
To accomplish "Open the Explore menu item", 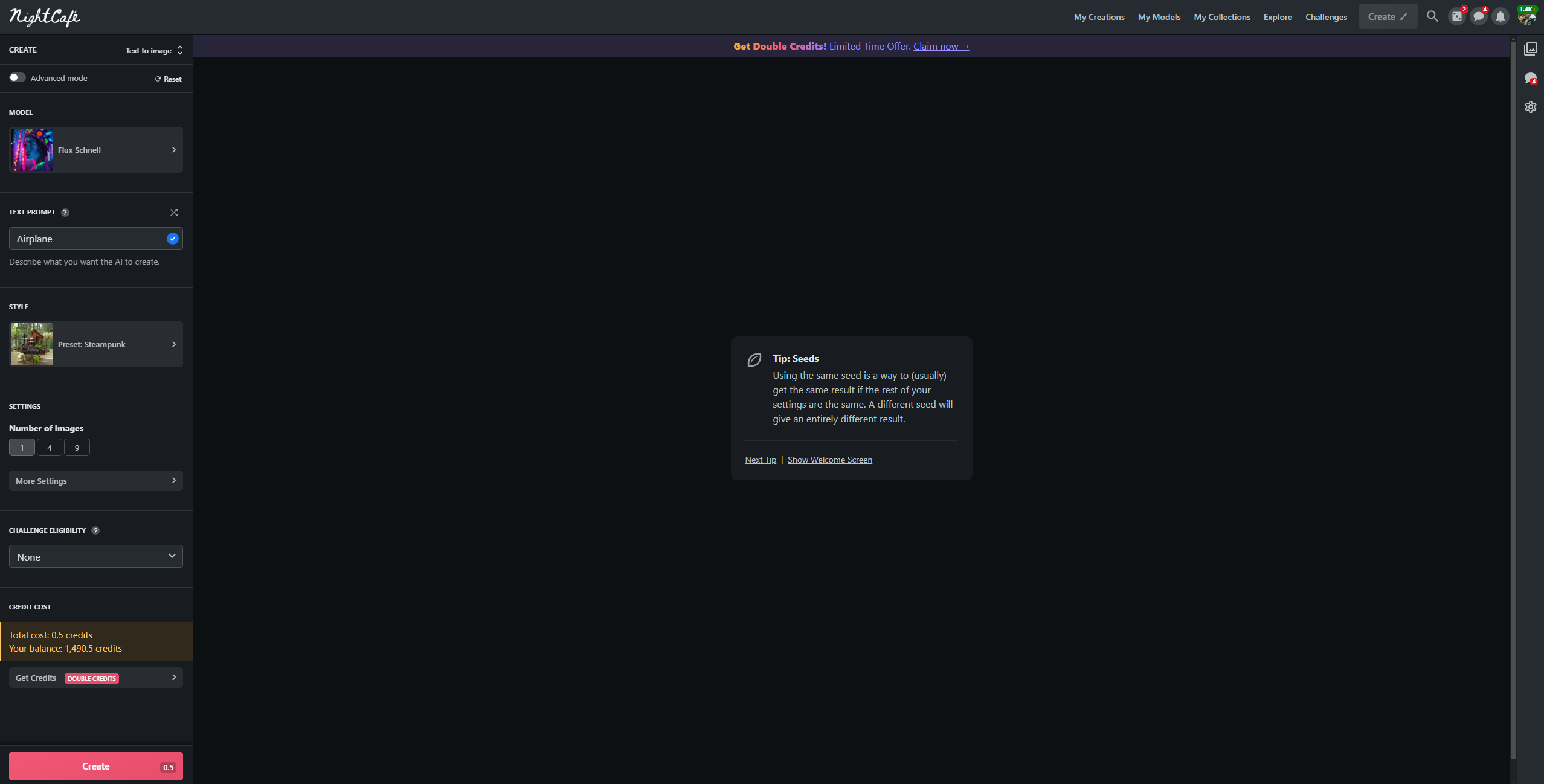I will 1278,17.
